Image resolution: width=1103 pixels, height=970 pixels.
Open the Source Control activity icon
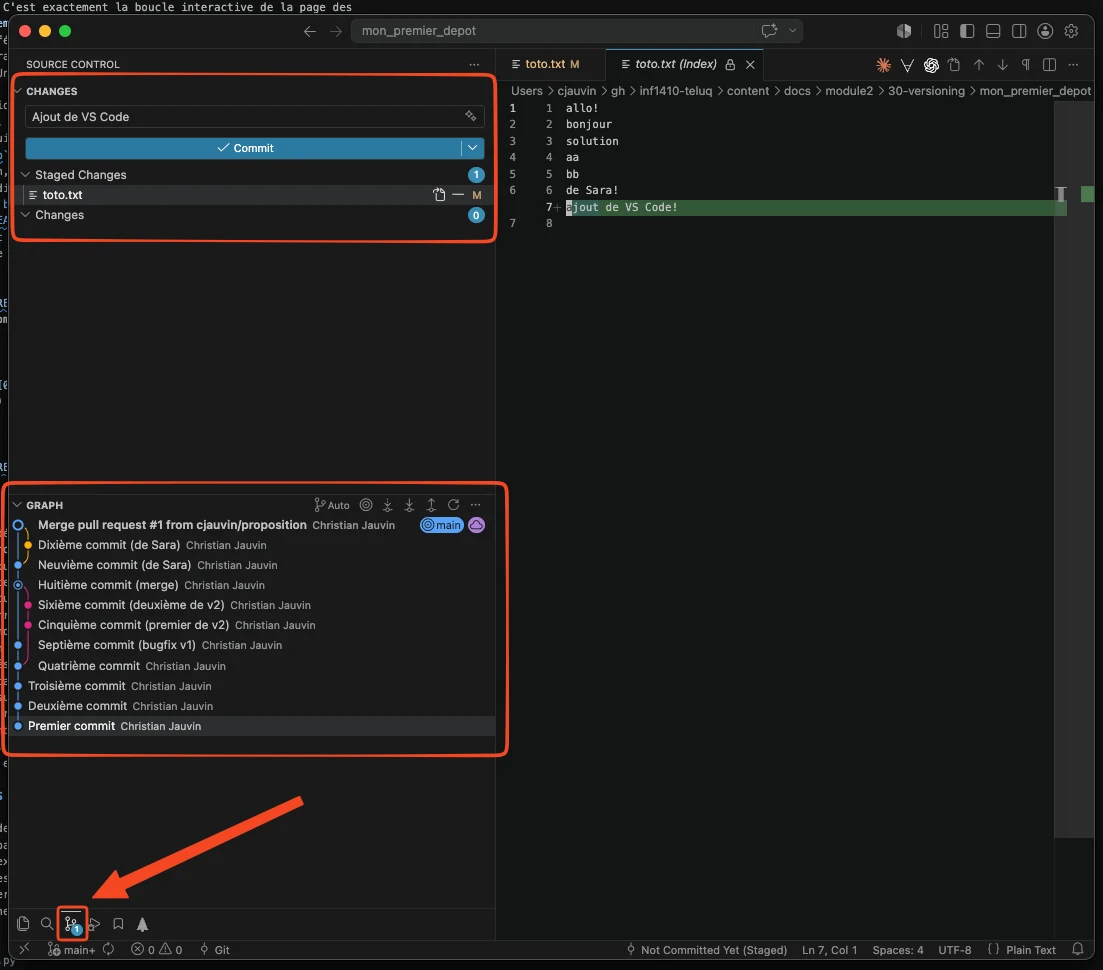[x=72, y=924]
